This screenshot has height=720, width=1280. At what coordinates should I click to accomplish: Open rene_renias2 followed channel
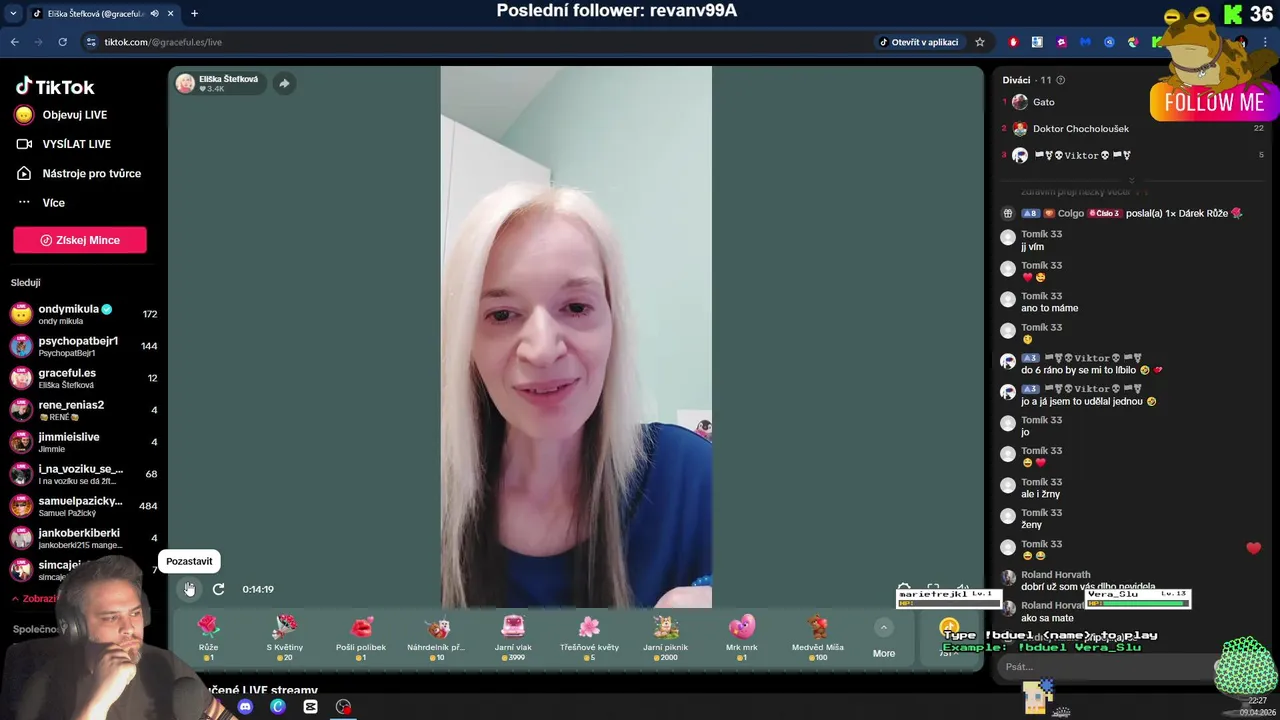(x=84, y=410)
